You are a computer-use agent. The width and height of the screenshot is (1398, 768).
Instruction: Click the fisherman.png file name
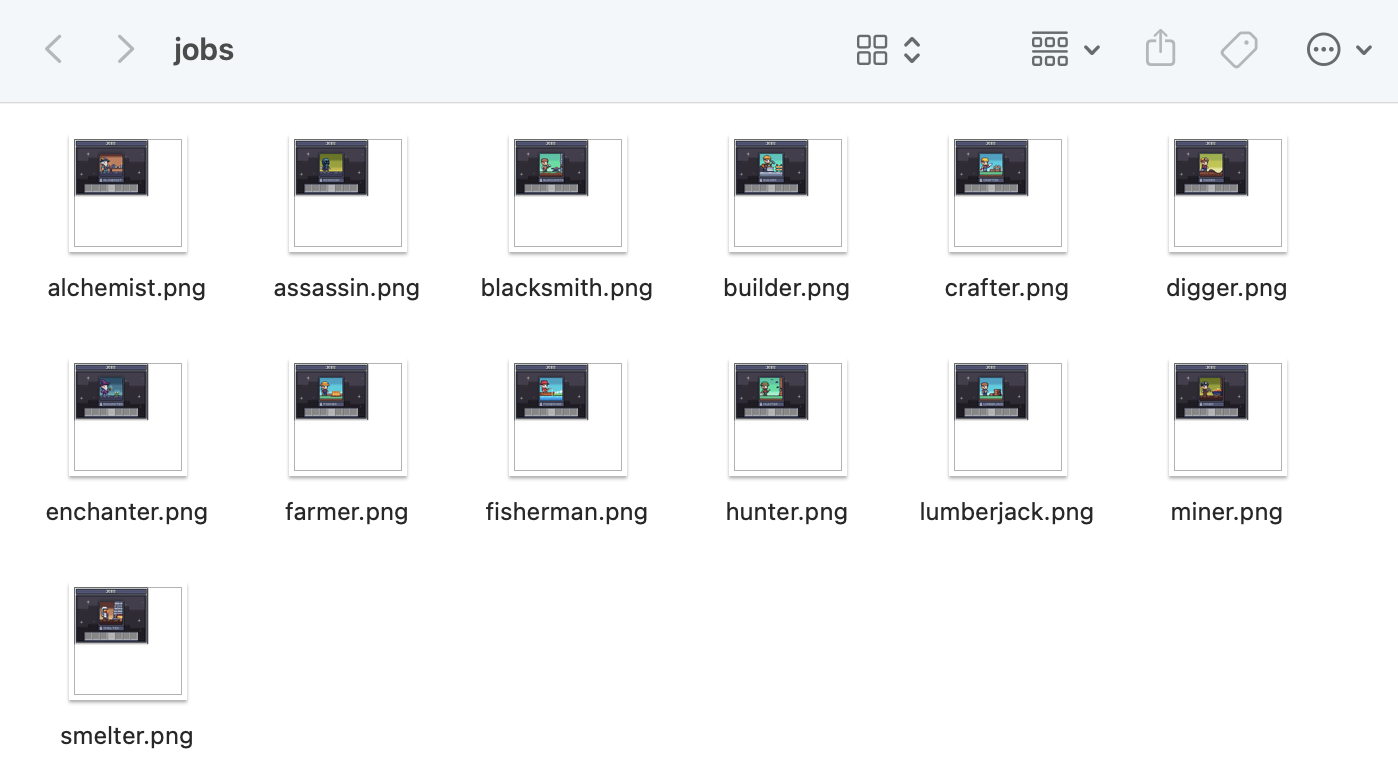pyautogui.click(x=566, y=513)
